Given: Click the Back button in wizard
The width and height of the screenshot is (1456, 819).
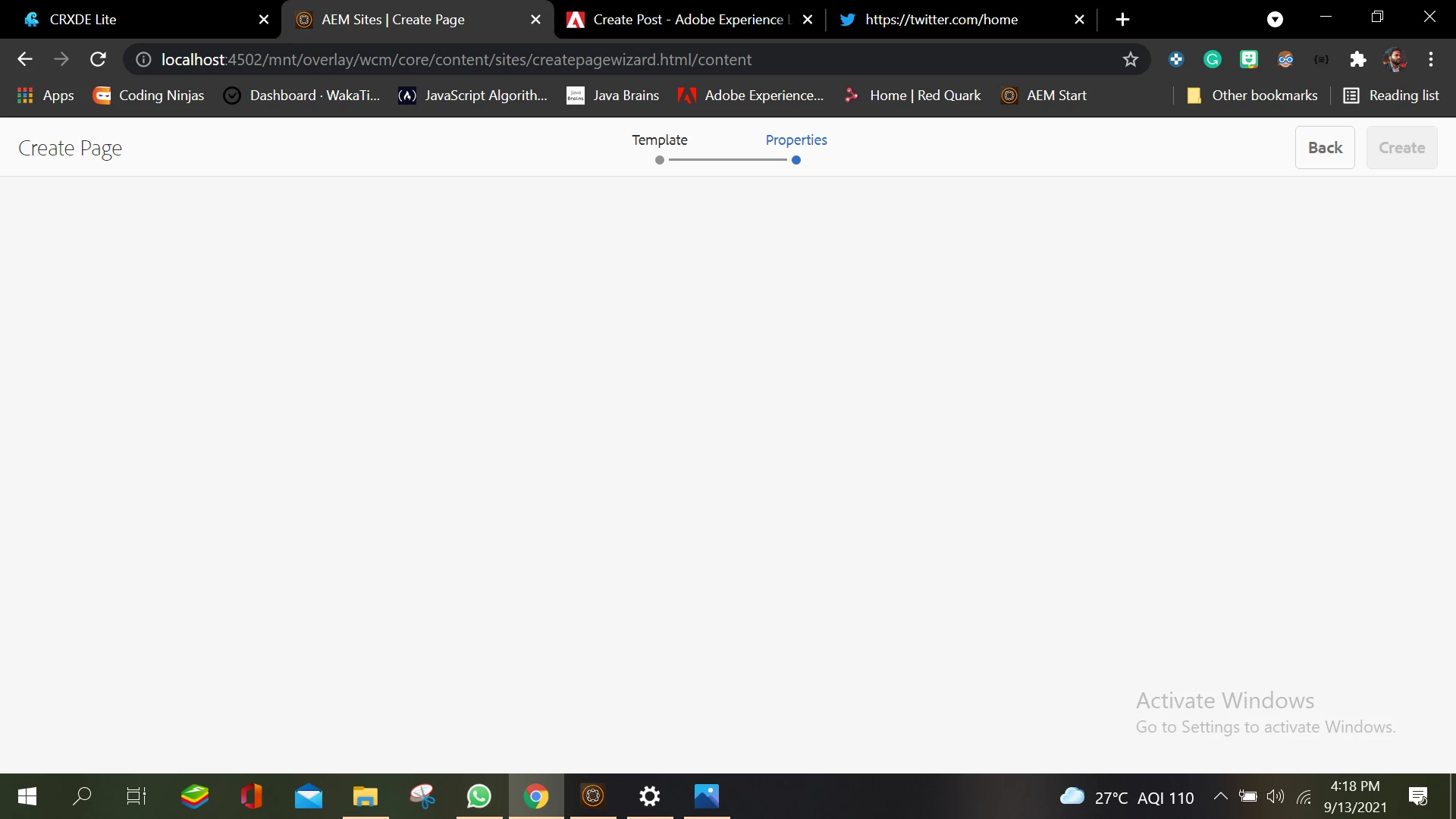Looking at the screenshot, I should coord(1325,148).
